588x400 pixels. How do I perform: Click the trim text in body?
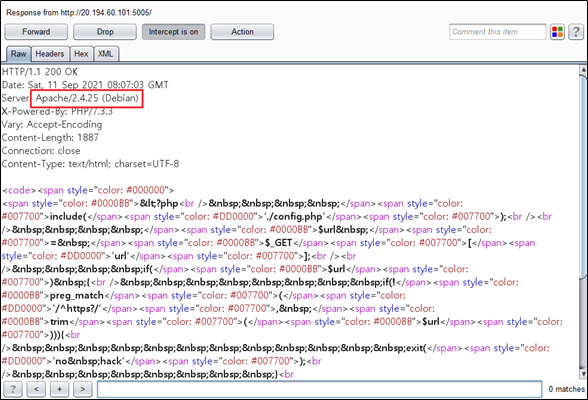click(59, 322)
